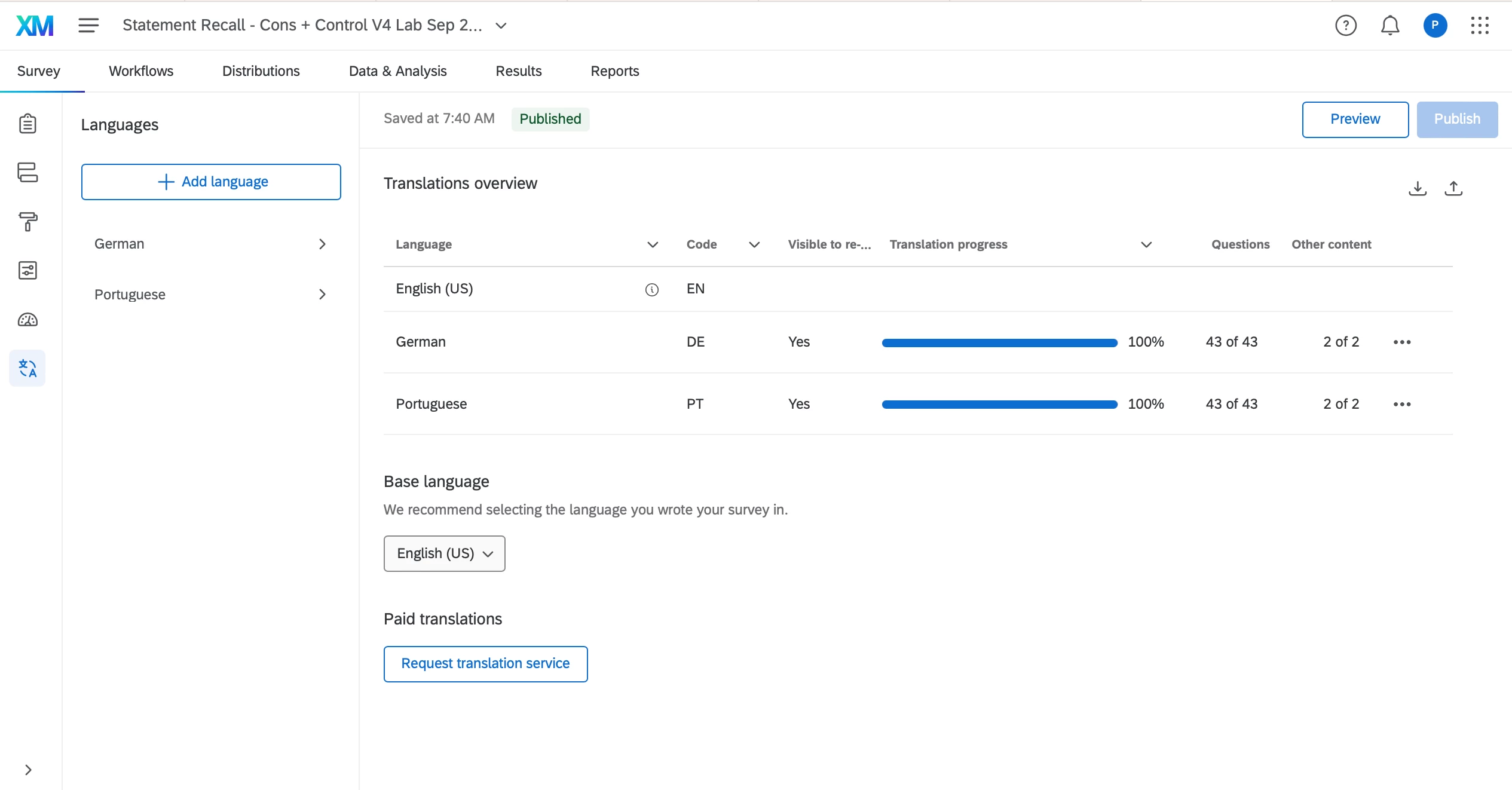1512x790 pixels.
Task: Click Request translation service button
Action: click(x=485, y=663)
